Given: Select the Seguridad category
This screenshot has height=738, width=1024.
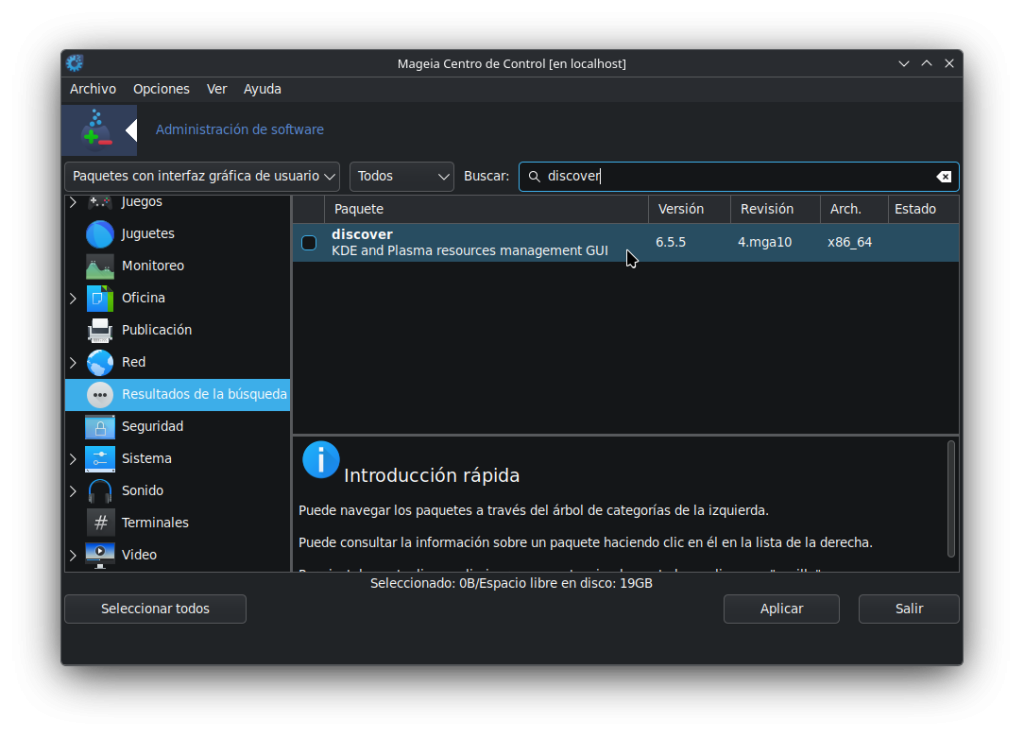Looking at the screenshot, I should pos(152,426).
